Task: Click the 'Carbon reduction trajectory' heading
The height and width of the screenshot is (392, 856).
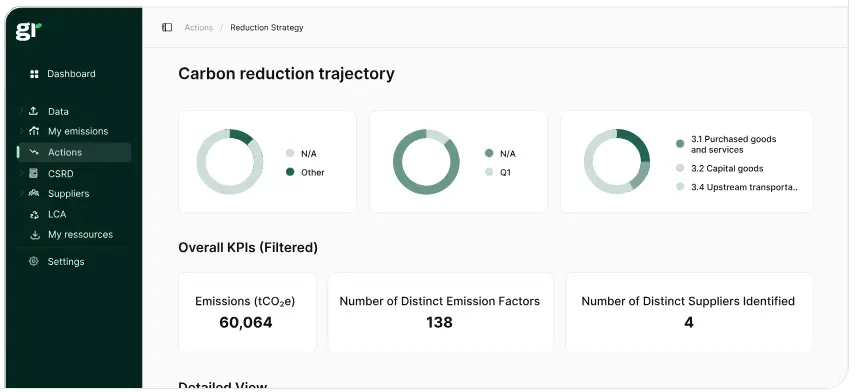Action: (286, 74)
